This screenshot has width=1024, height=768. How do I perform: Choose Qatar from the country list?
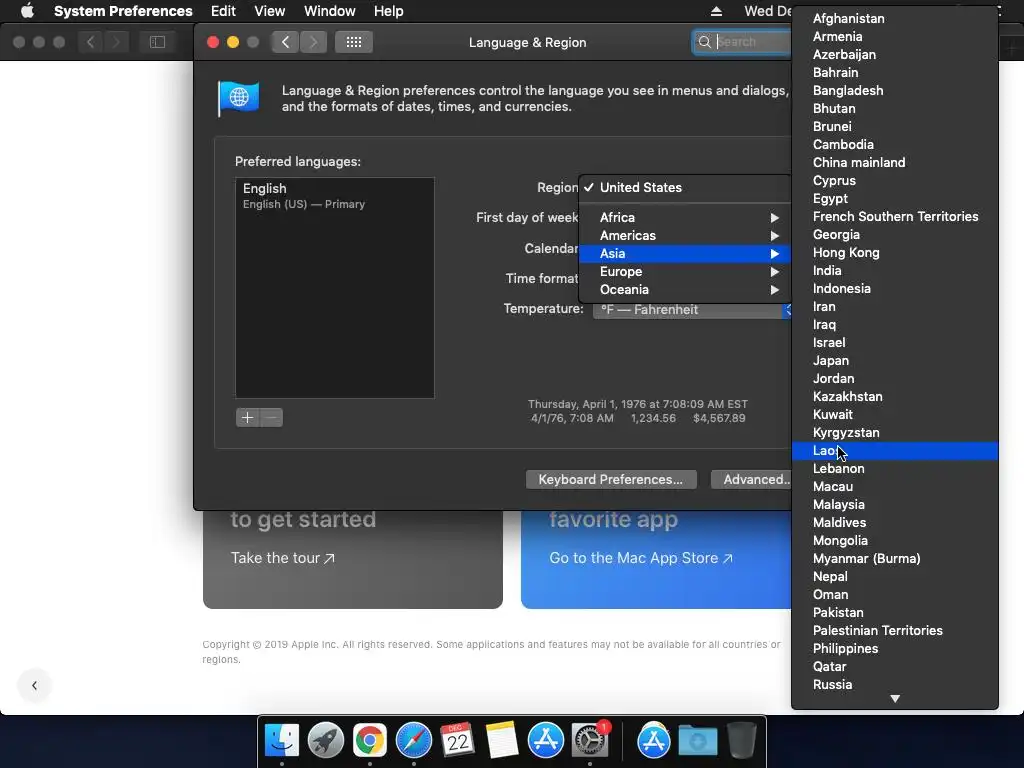[x=895, y=667]
